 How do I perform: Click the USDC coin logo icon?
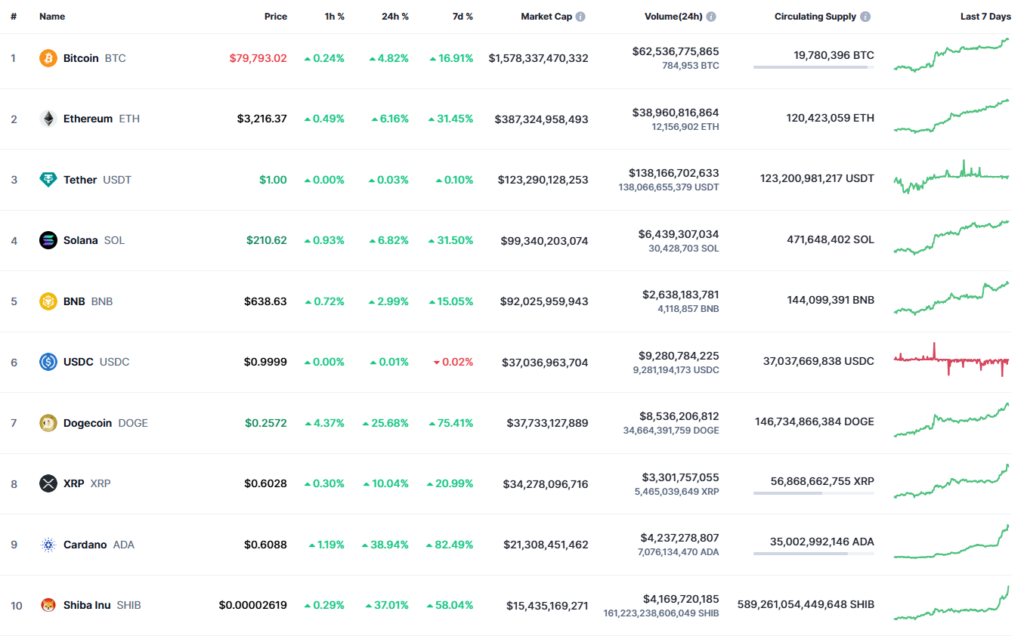(48, 362)
